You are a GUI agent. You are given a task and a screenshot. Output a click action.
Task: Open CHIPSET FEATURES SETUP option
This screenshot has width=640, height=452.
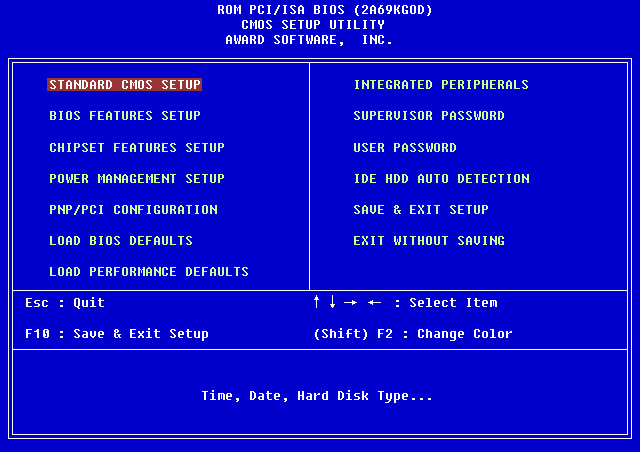[x=137, y=148]
